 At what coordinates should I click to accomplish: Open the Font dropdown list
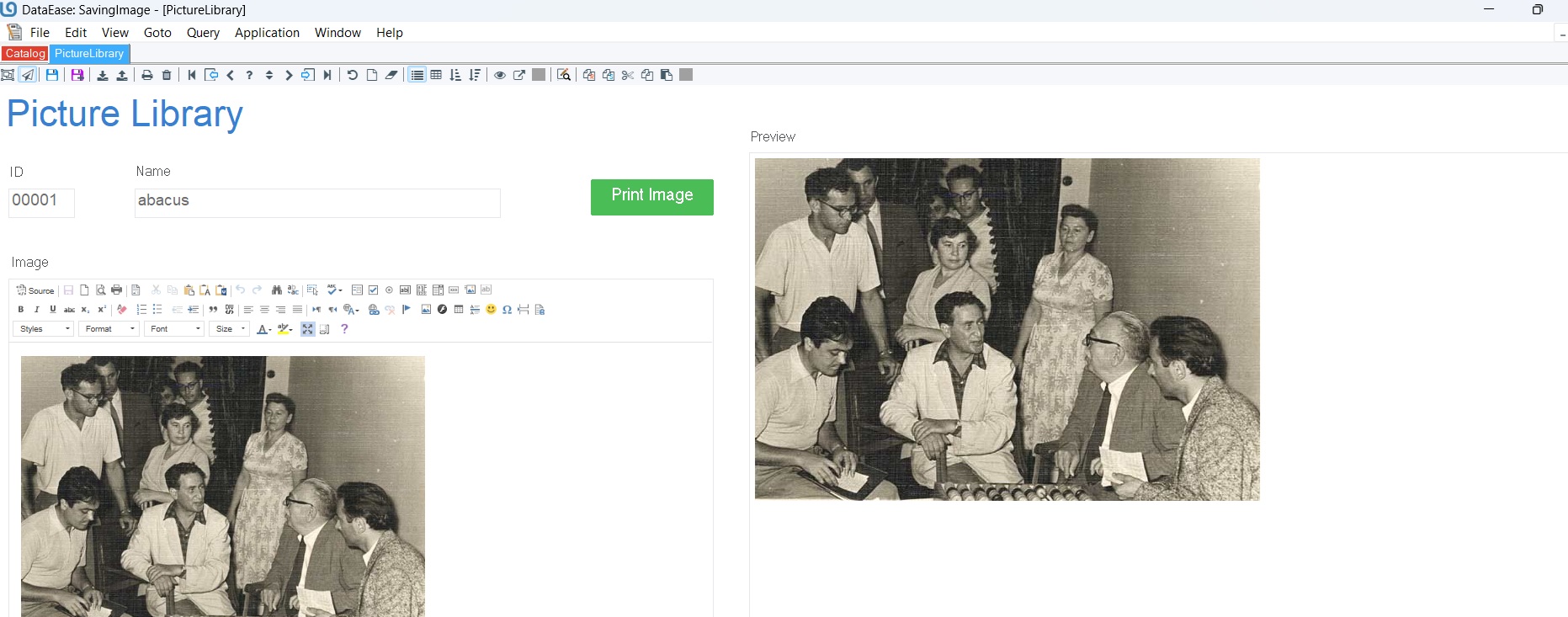[x=174, y=329]
